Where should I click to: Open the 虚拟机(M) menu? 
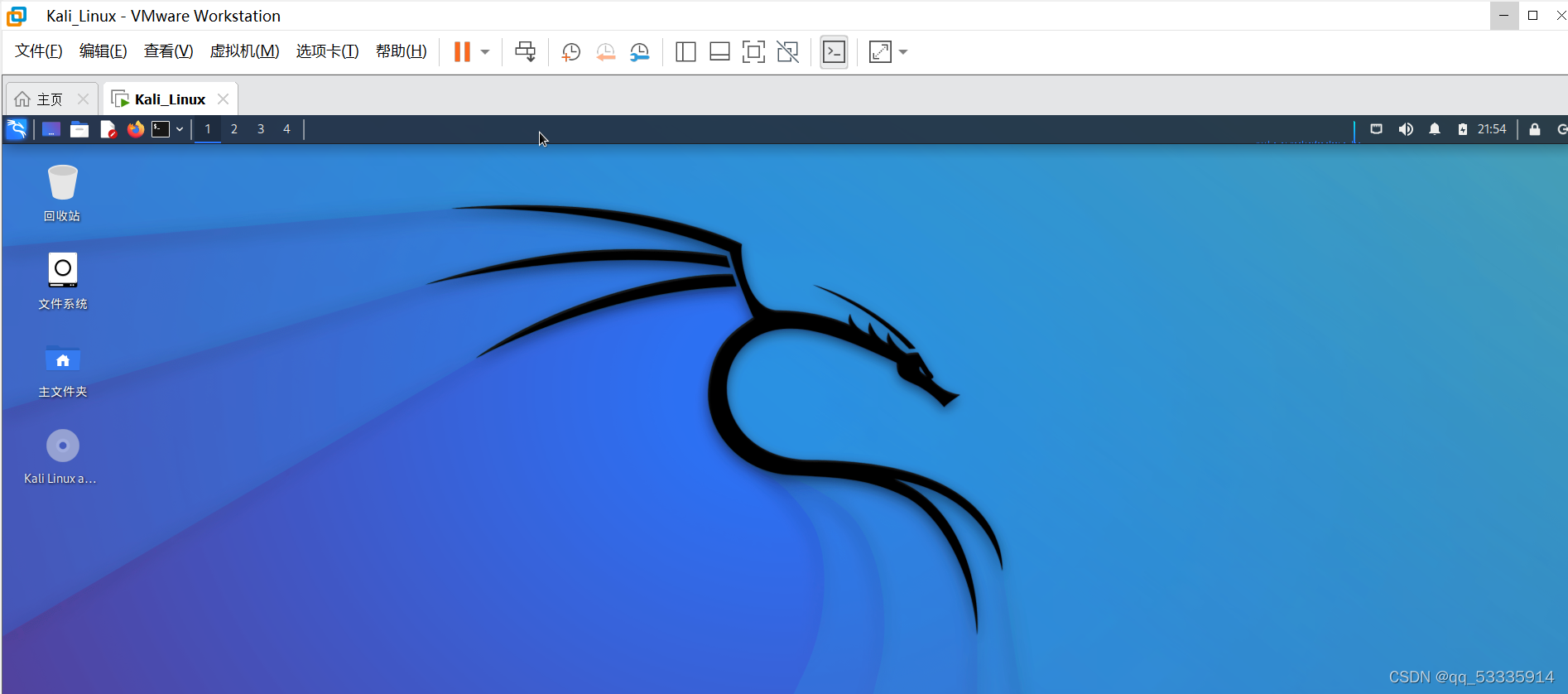(x=244, y=51)
